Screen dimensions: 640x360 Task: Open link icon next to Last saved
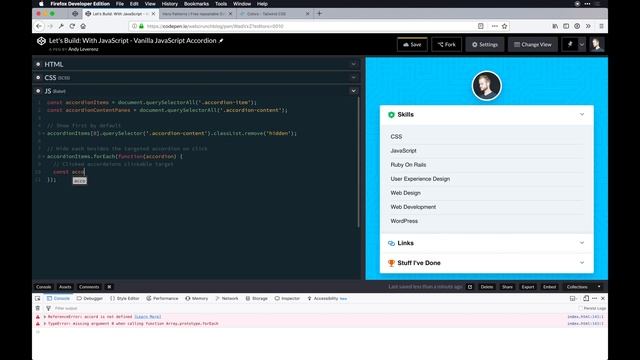(470, 287)
